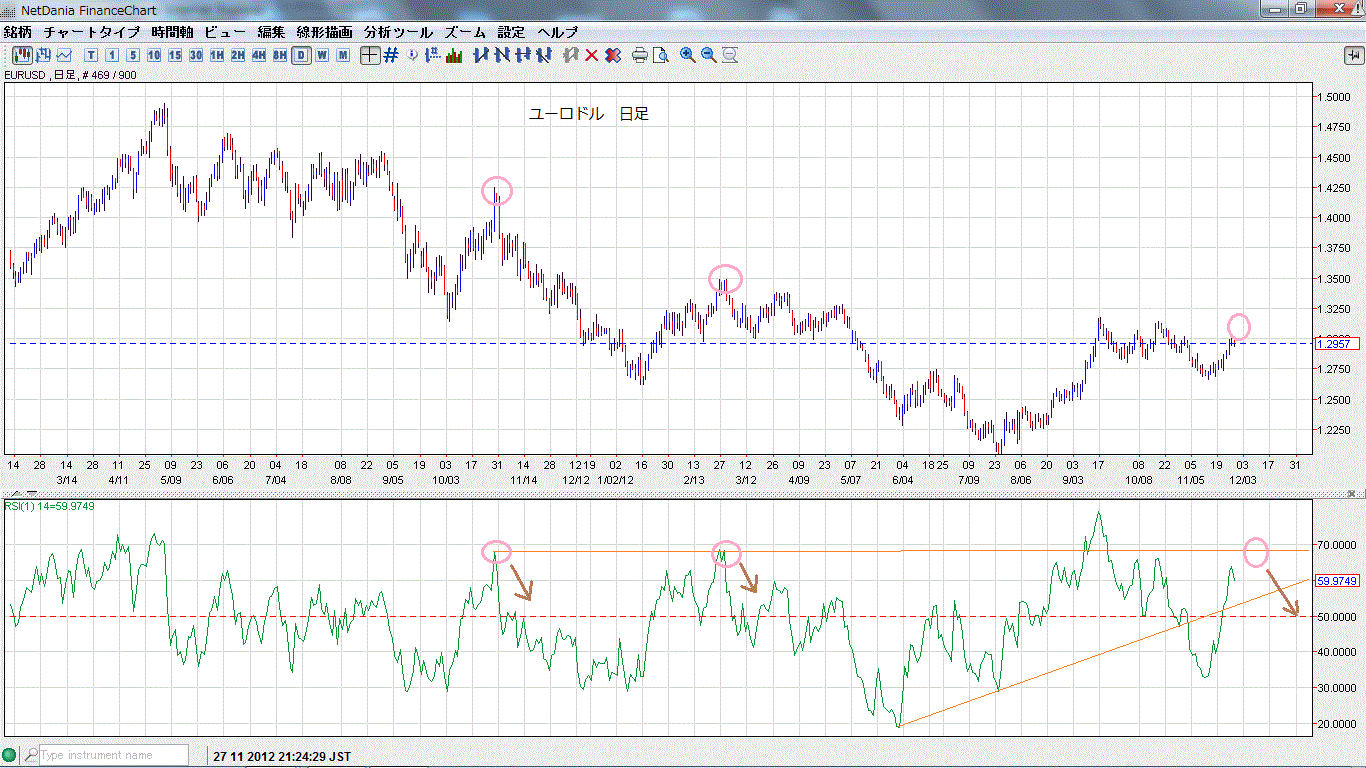1366x768 pixels.
Task: Open the 線形描画 menu
Action: 326,32
